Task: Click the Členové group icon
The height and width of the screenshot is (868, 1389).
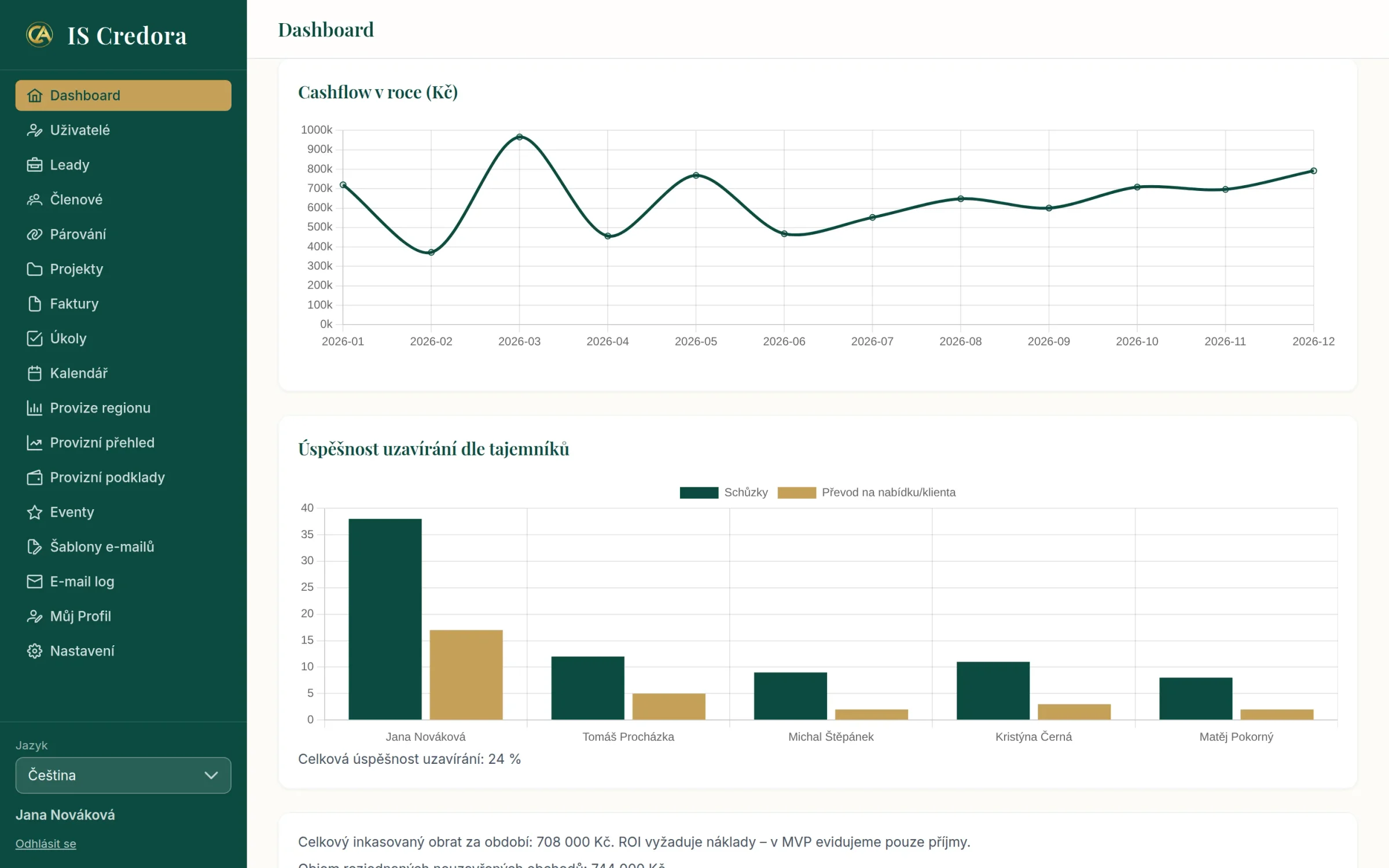Action: pyautogui.click(x=35, y=200)
